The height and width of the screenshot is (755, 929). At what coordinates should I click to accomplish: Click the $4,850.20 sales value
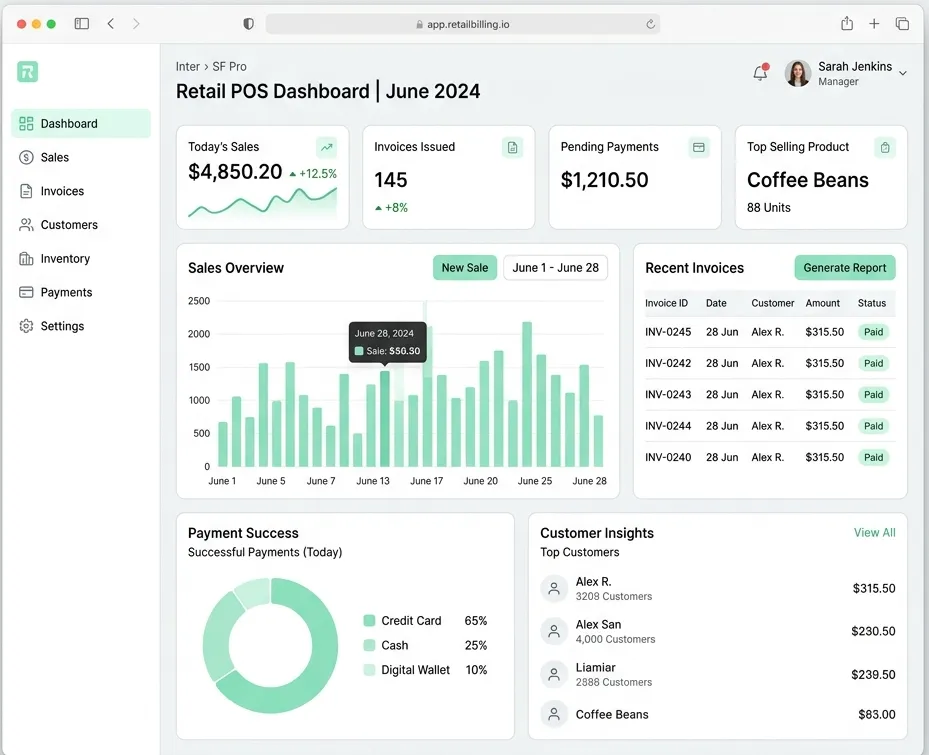click(235, 172)
